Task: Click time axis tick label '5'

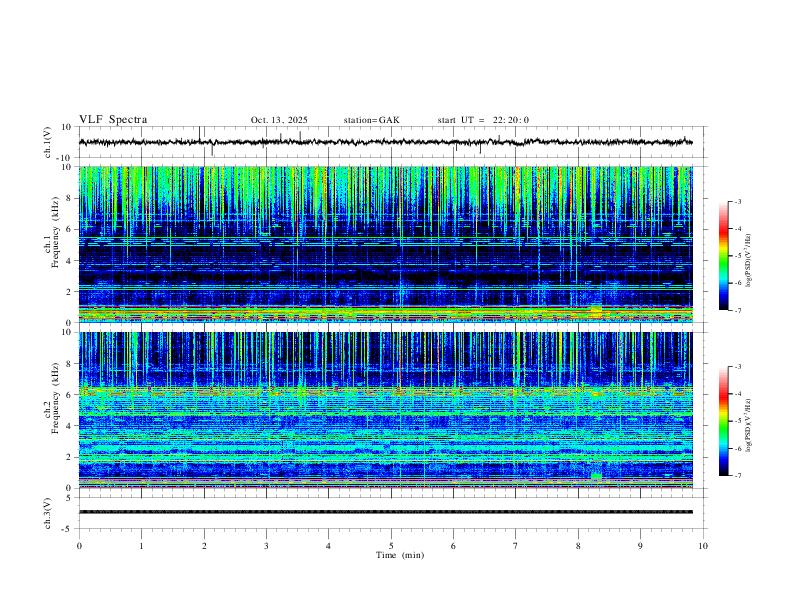Action: (x=391, y=546)
